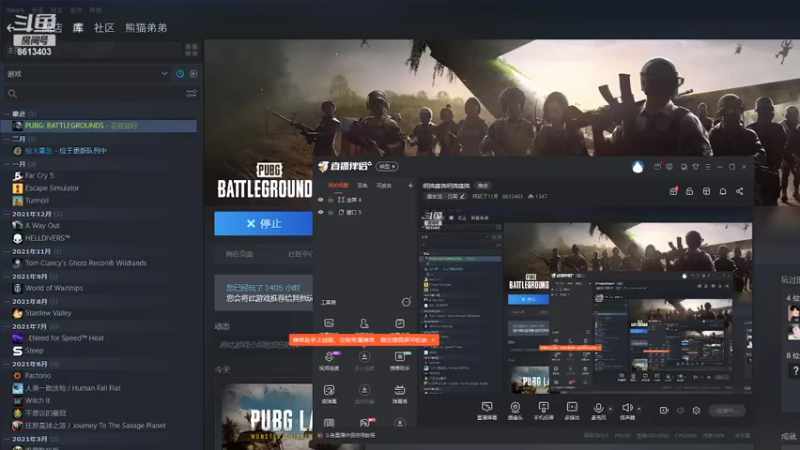Open the 榜单助手 tool

point(399,360)
